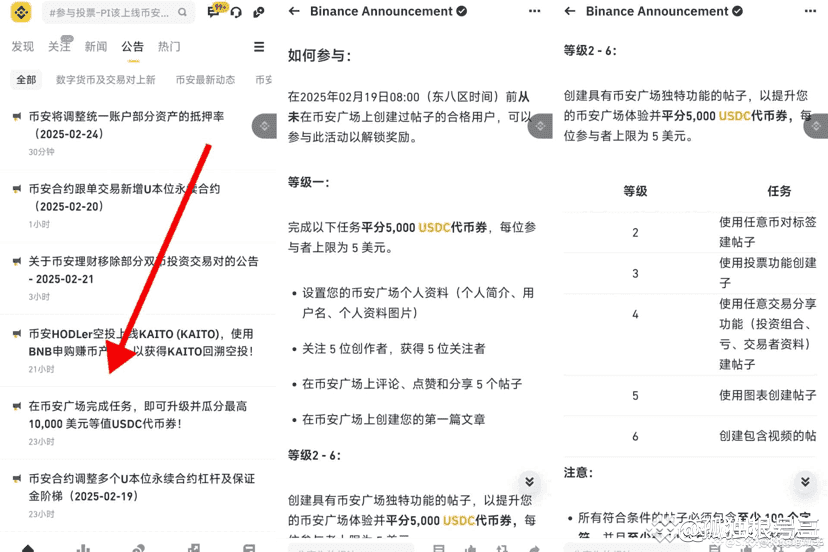Tap megaphone icon beside 币安理财 announcement
The image size is (828, 552).
pos(17,261)
